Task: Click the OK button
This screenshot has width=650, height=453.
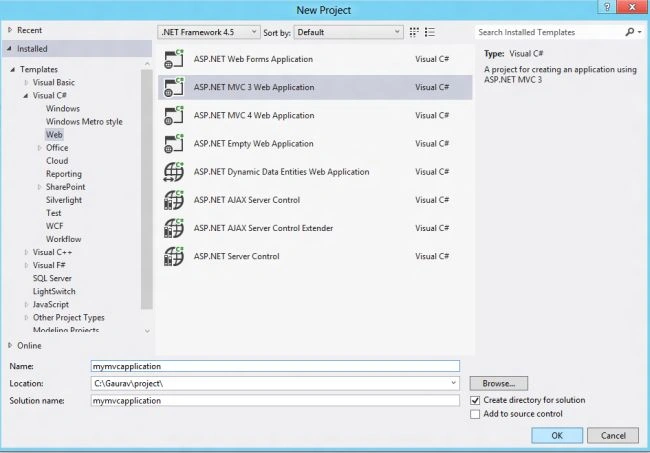Action: (557, 436)
